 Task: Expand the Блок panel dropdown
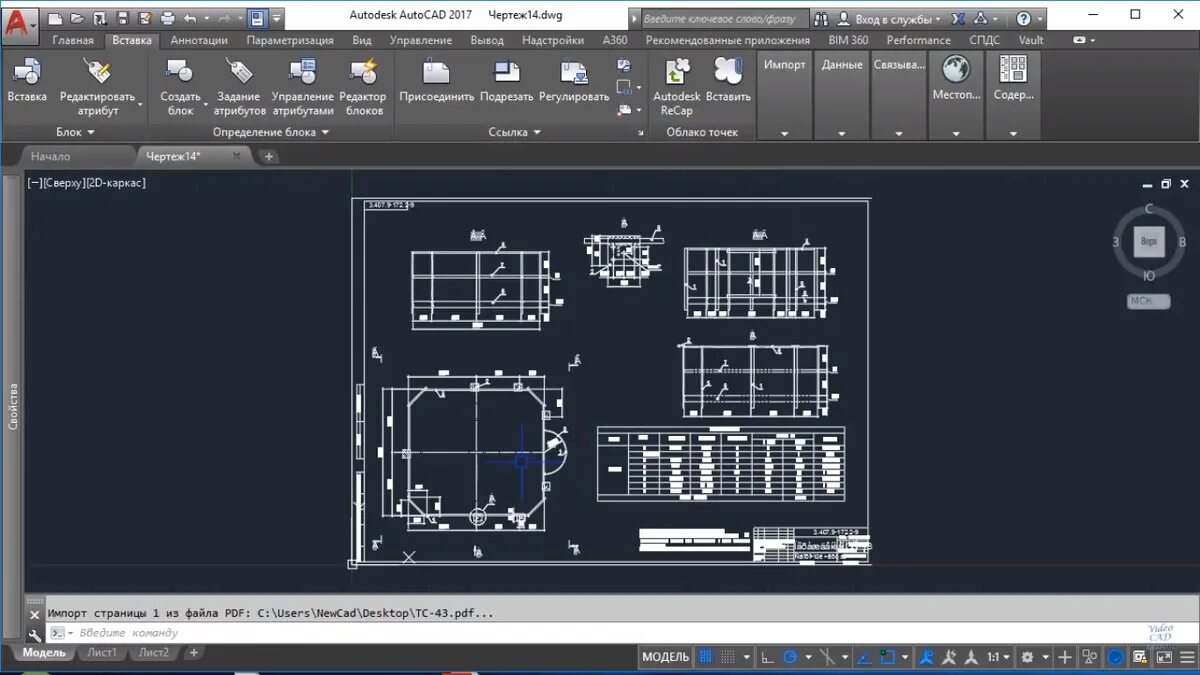click(76, 132)
